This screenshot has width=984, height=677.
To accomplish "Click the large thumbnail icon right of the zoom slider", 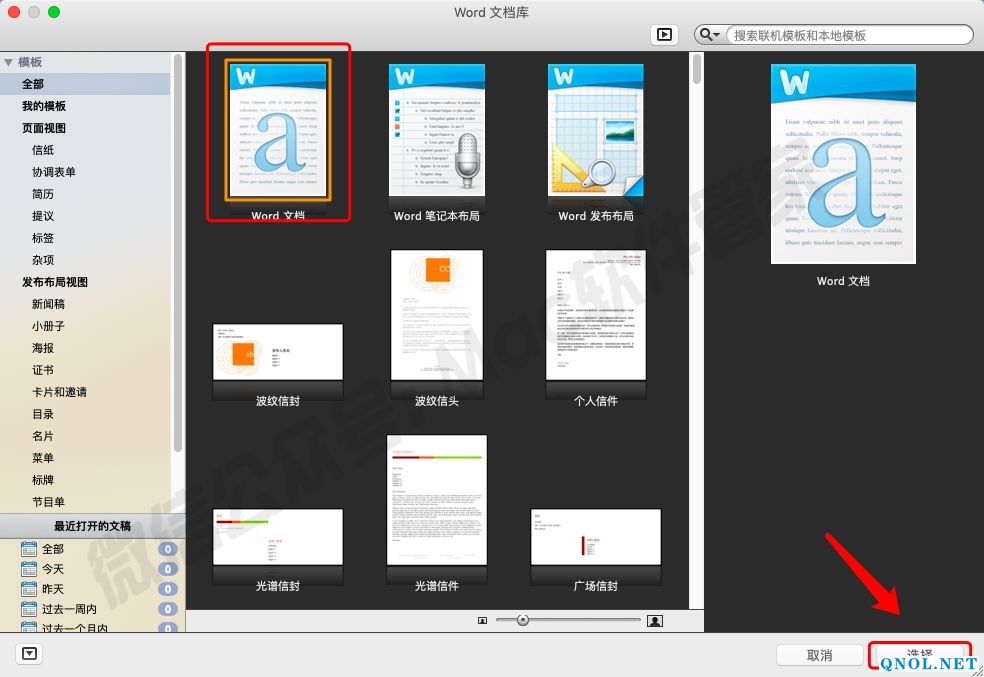I will [655, 621].
